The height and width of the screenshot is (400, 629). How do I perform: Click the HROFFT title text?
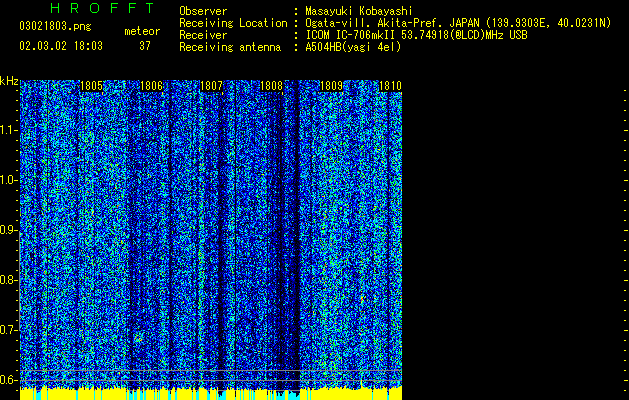click(102, 8)
